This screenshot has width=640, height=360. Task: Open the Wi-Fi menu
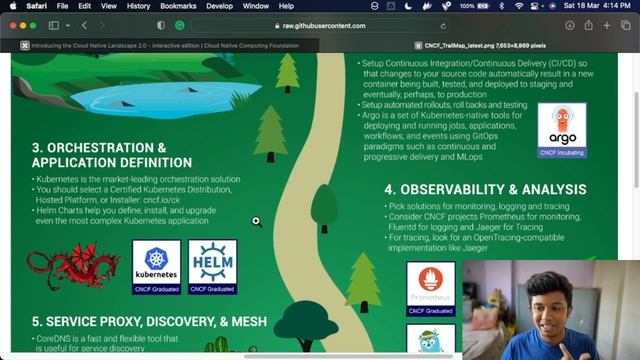pyautogui.click(x=519, y=6)
